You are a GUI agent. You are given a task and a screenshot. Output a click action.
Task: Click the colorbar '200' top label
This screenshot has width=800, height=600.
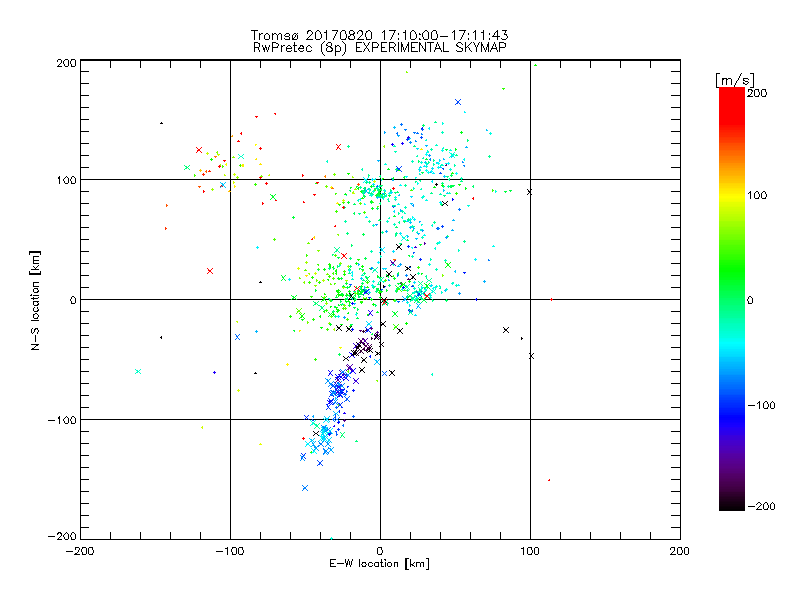(757, 93)
